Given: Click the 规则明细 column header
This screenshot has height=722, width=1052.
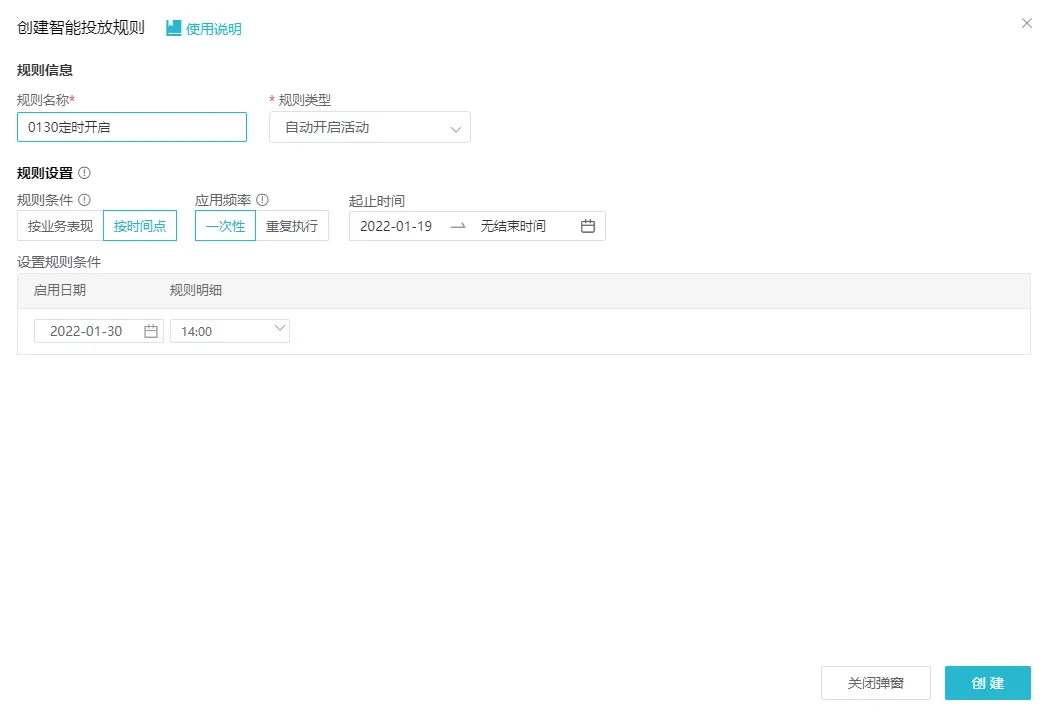Looking at the screenshot, I should point(196,290).
